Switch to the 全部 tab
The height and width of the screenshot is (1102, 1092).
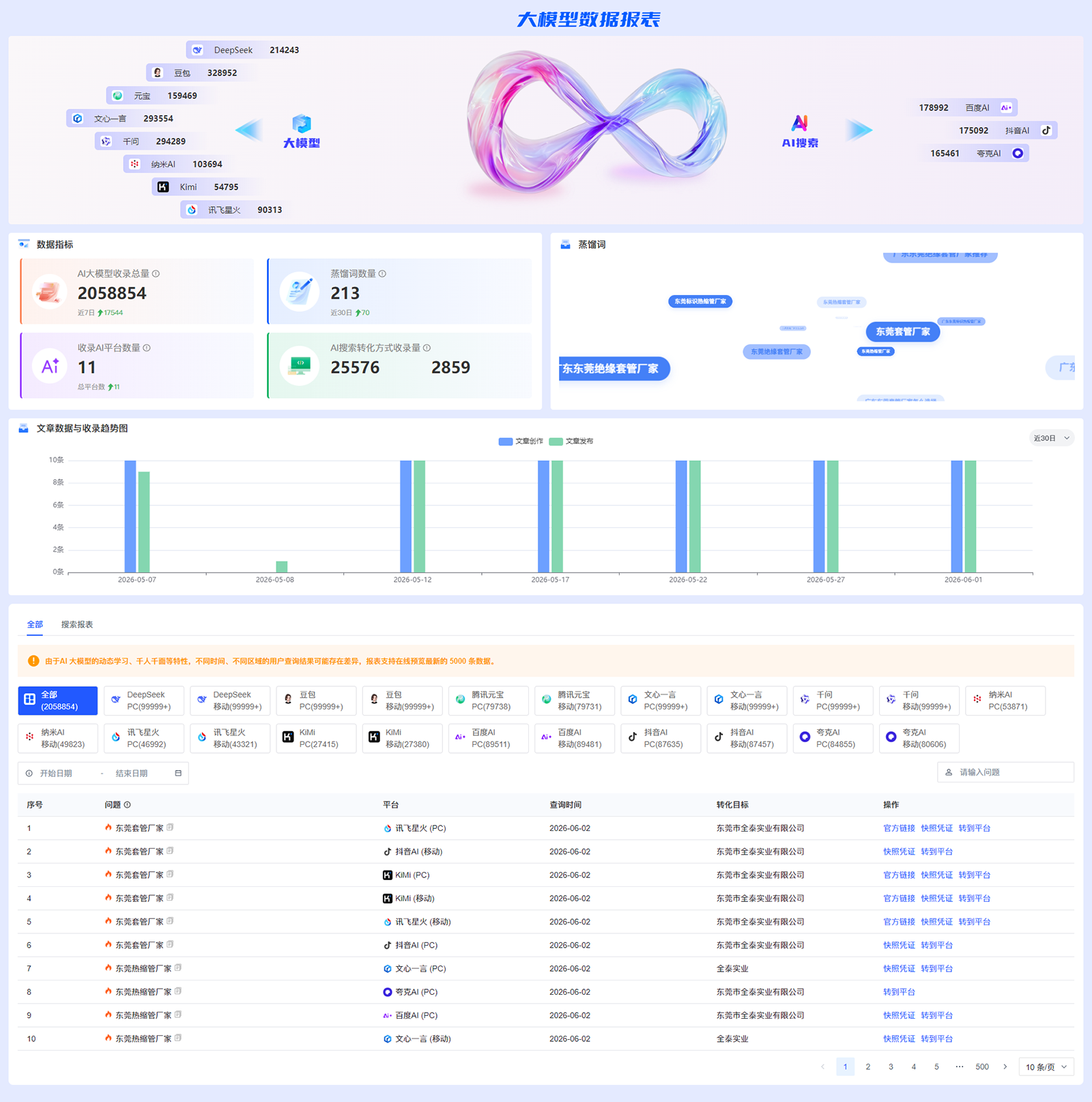click(35, 625)
